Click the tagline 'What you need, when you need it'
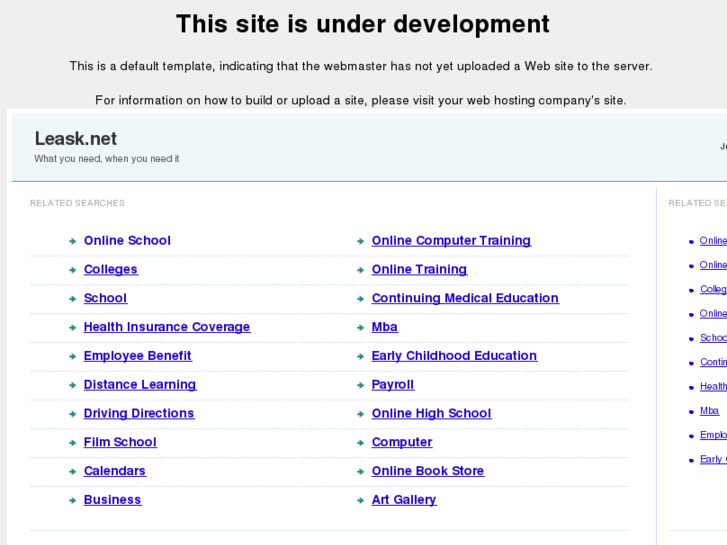The image size is (727, 545). coord(107,159)
